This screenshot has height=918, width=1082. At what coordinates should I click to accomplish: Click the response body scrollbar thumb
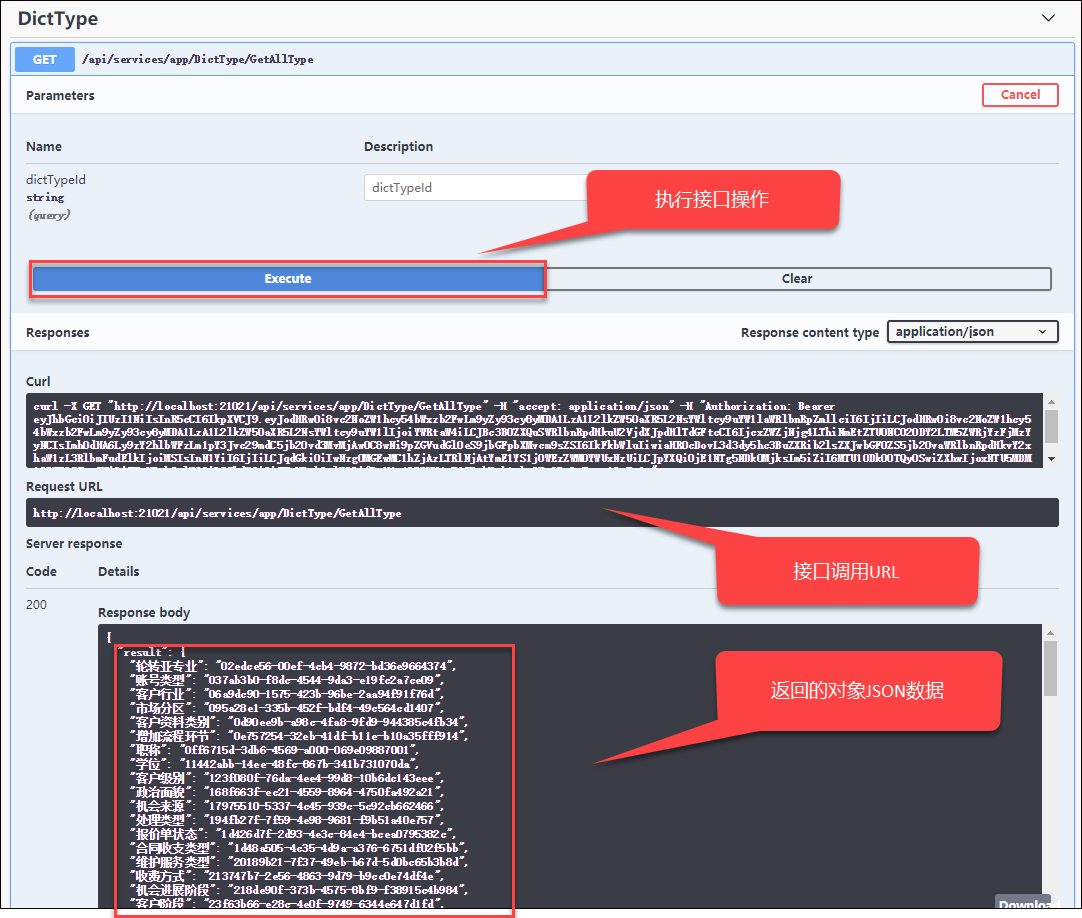click(x=1051, y=668)
